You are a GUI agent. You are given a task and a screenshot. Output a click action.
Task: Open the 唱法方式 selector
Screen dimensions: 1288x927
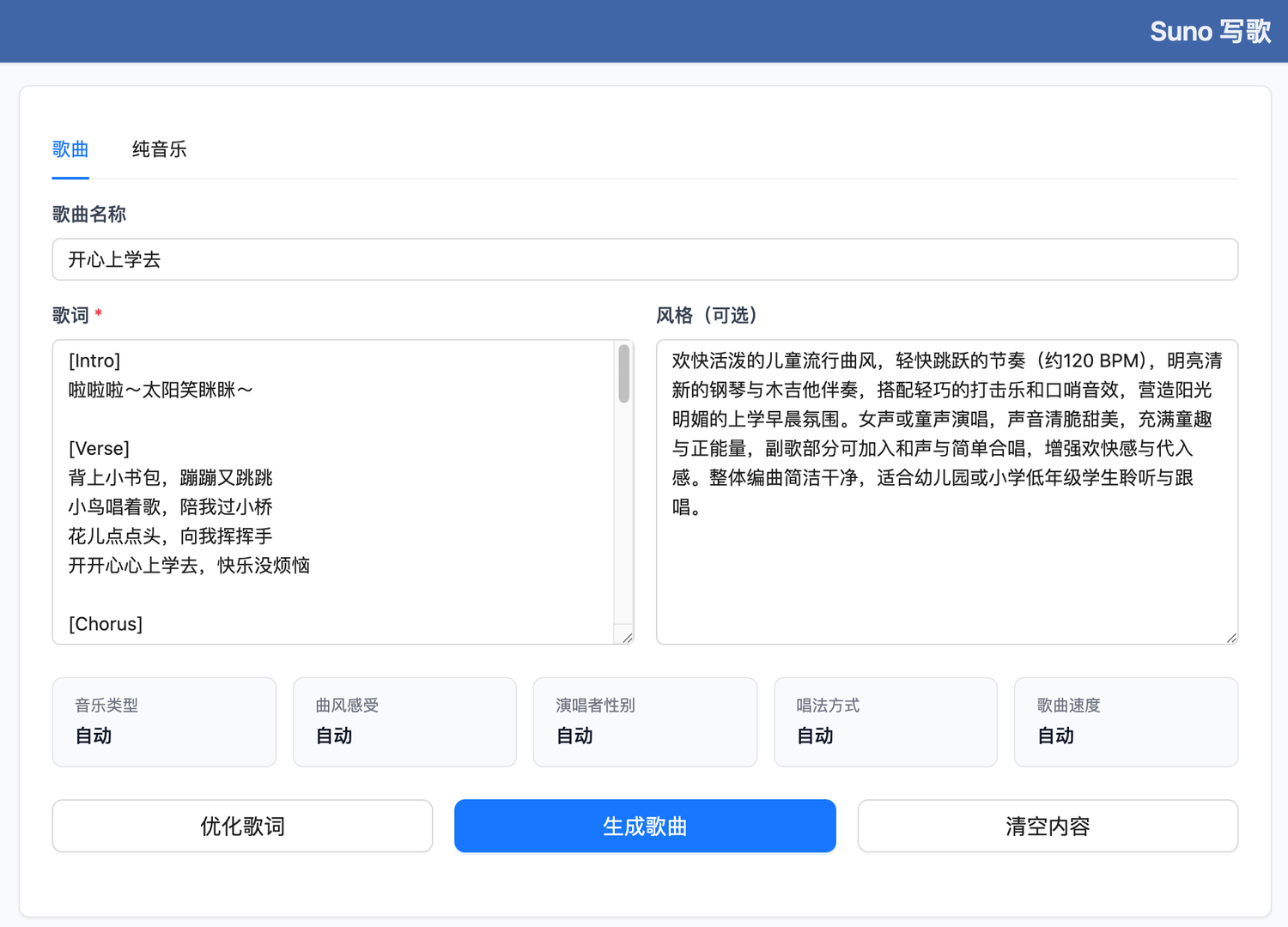click(x=884, y=721)
